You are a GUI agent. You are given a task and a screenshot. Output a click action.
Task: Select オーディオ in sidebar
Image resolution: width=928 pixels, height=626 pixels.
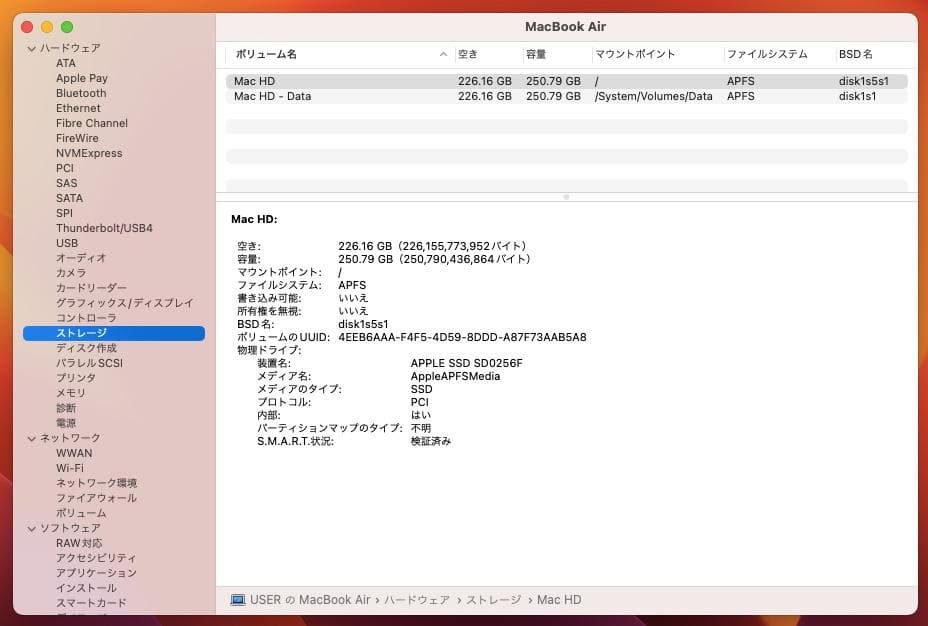81,258
